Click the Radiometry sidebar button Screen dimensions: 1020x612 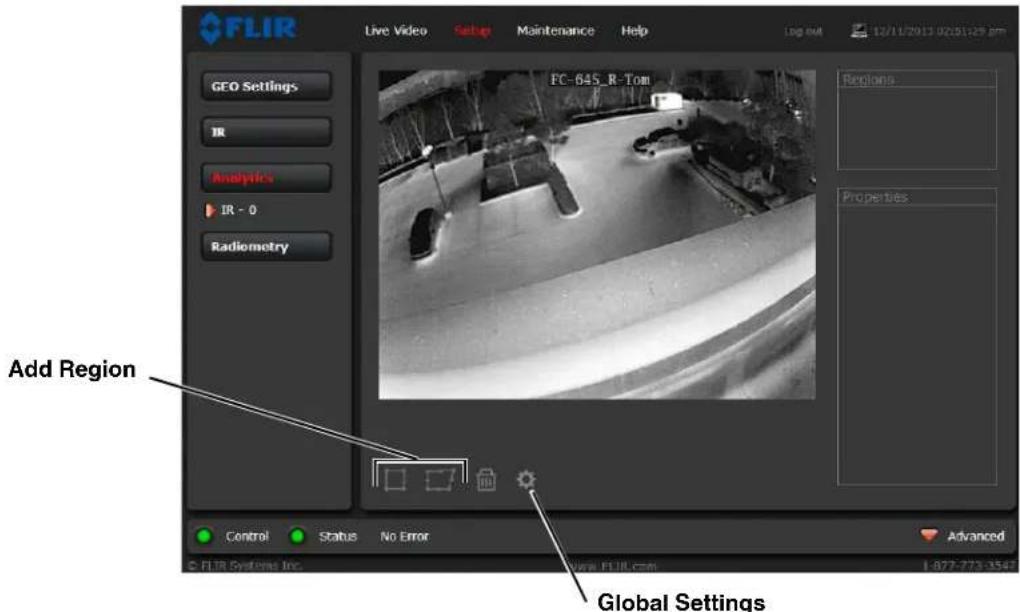tap(267, 246)
